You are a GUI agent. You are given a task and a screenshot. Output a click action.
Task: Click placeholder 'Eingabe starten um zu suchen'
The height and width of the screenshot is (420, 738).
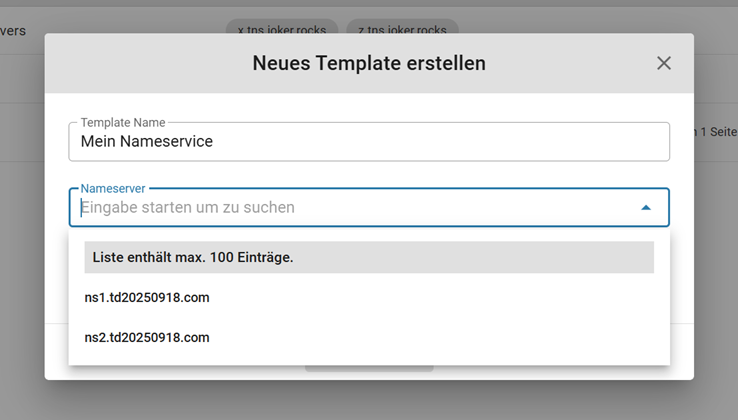tap(188, 208)
